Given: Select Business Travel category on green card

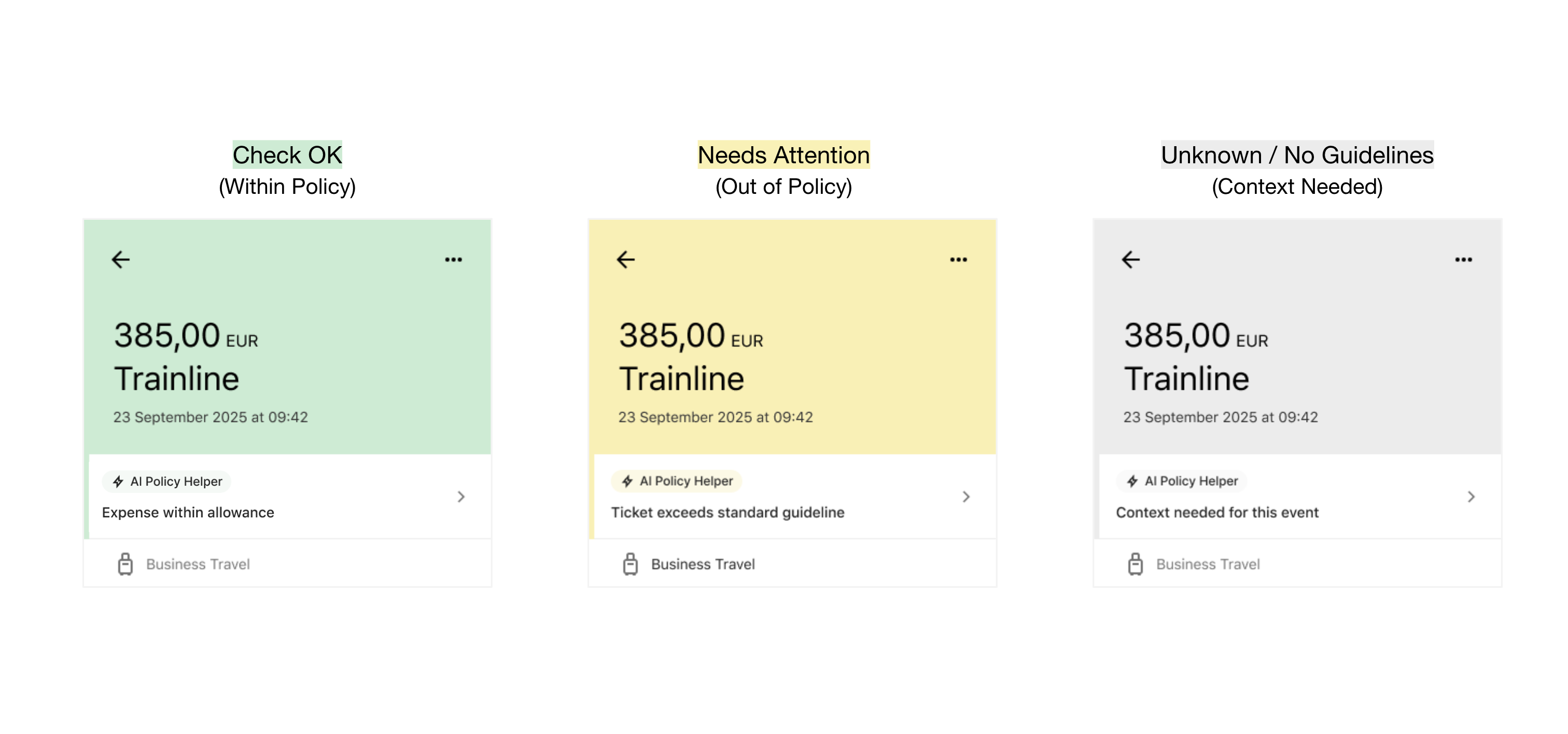Looking at the screenshot, I should [x=198, y=564].
